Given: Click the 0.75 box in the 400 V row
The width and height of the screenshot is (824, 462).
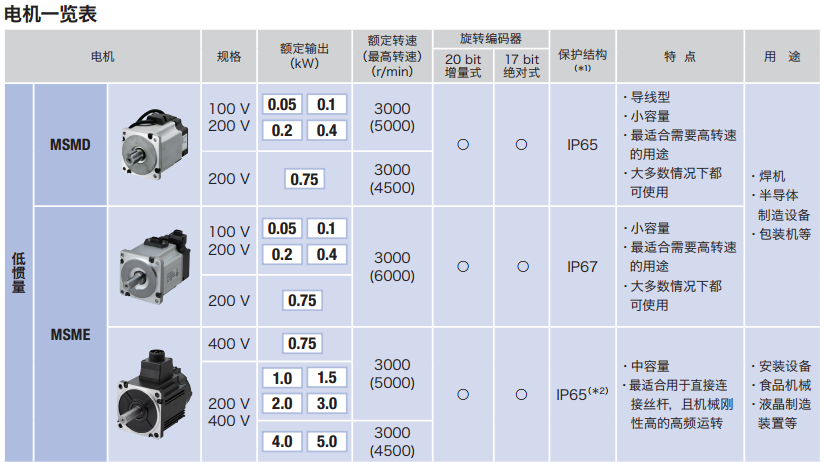Looking at the screenshot, I should point(302,344).
